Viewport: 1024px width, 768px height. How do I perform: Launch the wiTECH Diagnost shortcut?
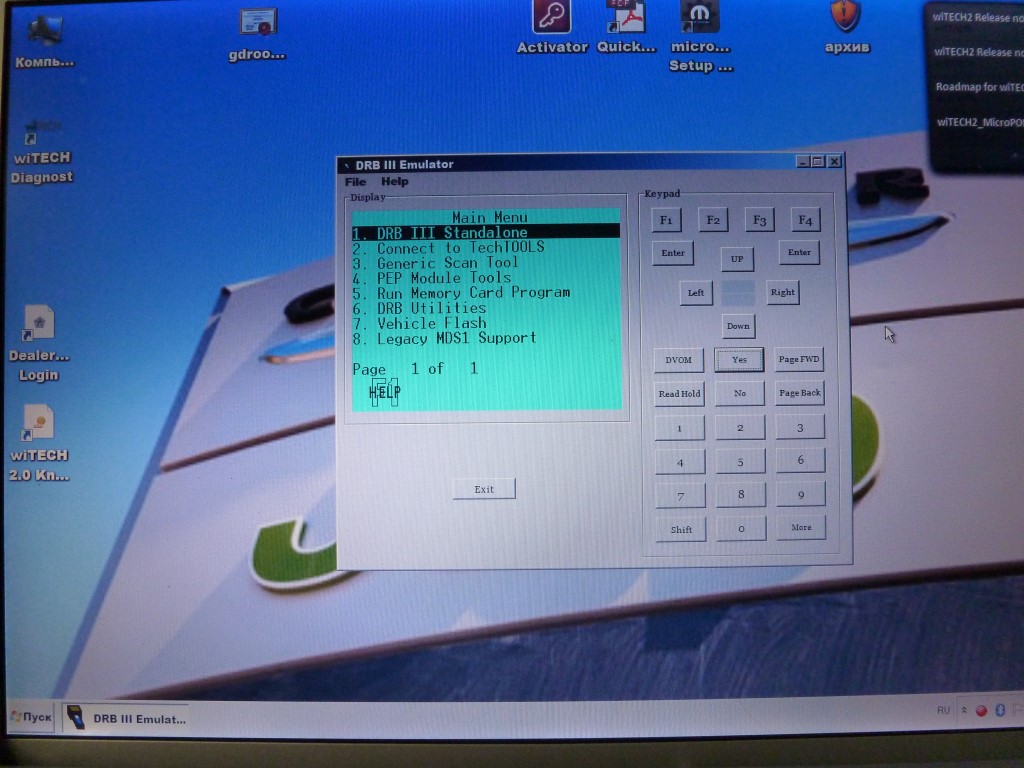[42, 152]
